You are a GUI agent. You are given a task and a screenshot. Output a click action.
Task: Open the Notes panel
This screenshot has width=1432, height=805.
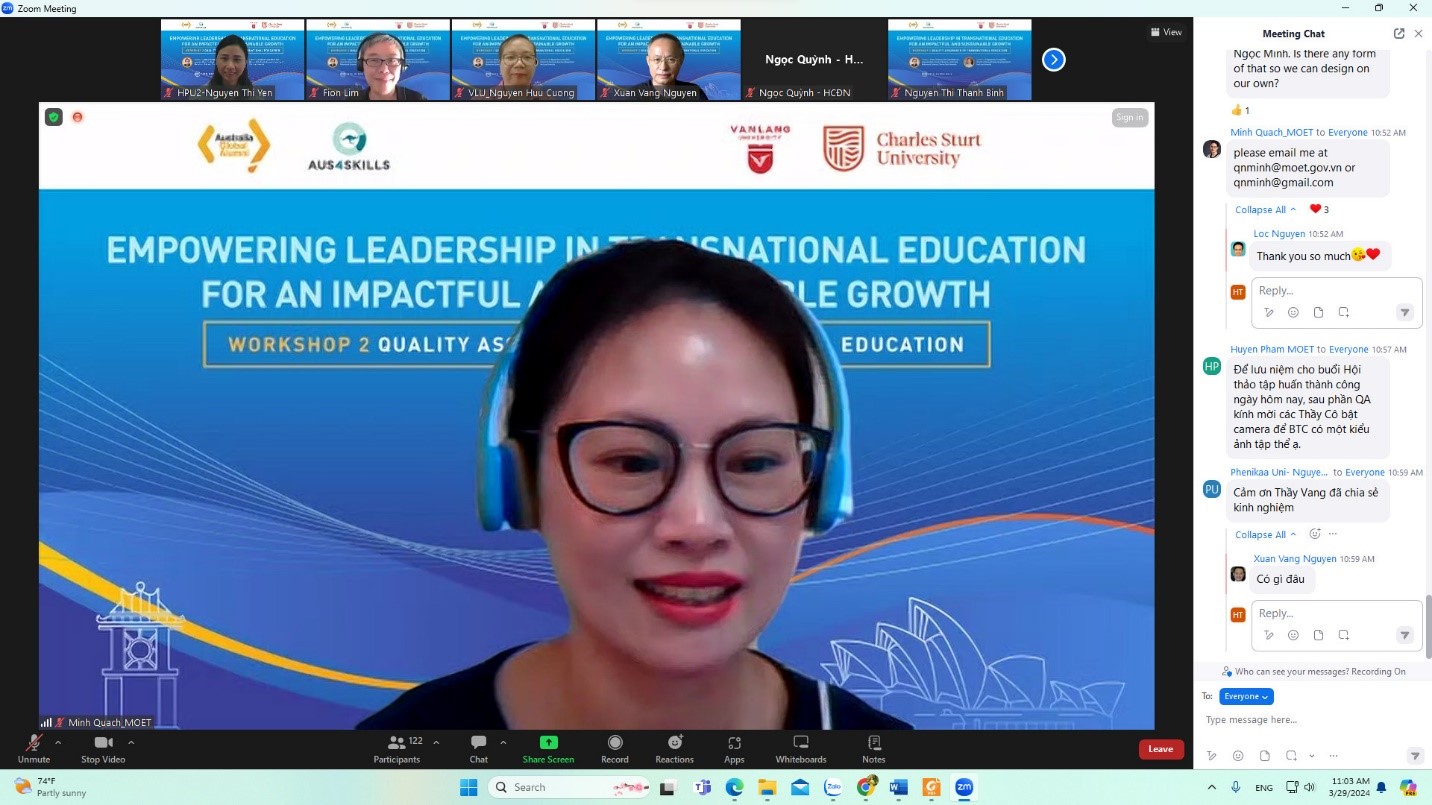(873, 748)
